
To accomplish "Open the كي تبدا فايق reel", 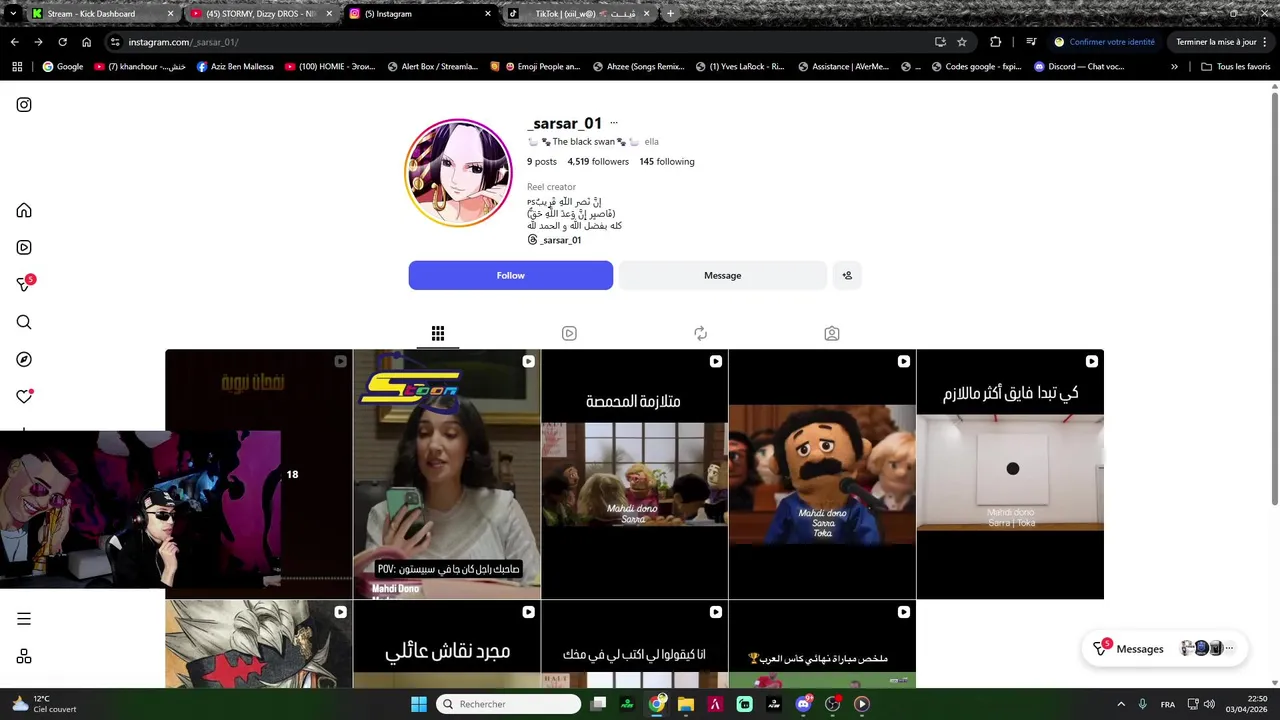I will pos(1010,475).
